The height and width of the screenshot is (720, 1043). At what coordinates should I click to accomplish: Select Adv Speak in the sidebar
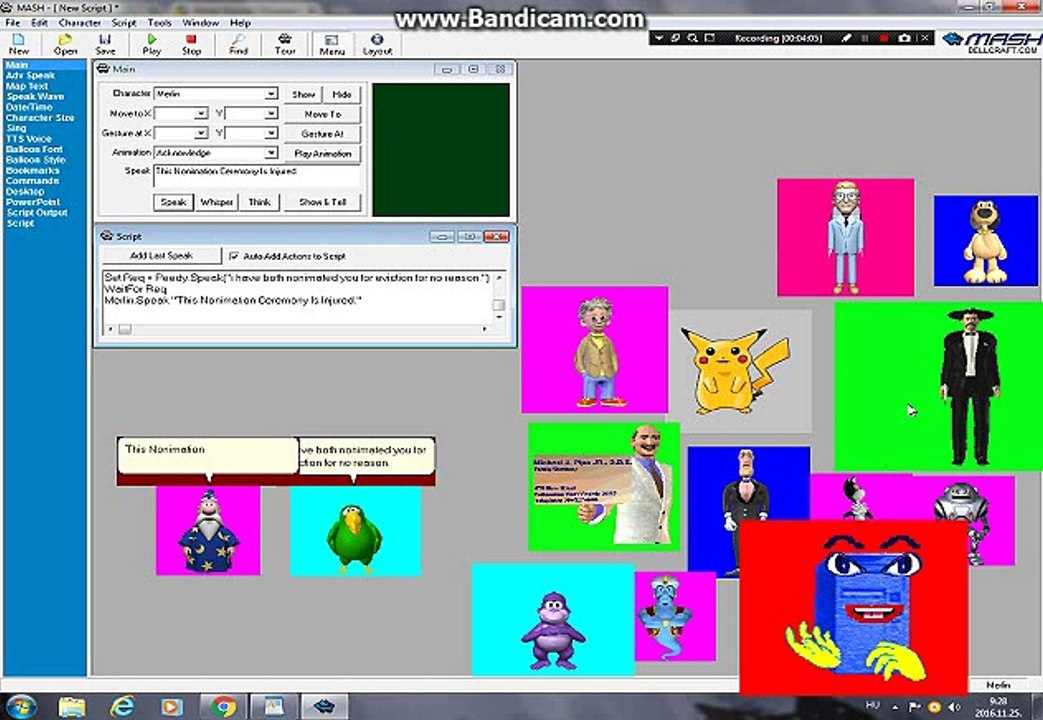[x=30, y=75]
